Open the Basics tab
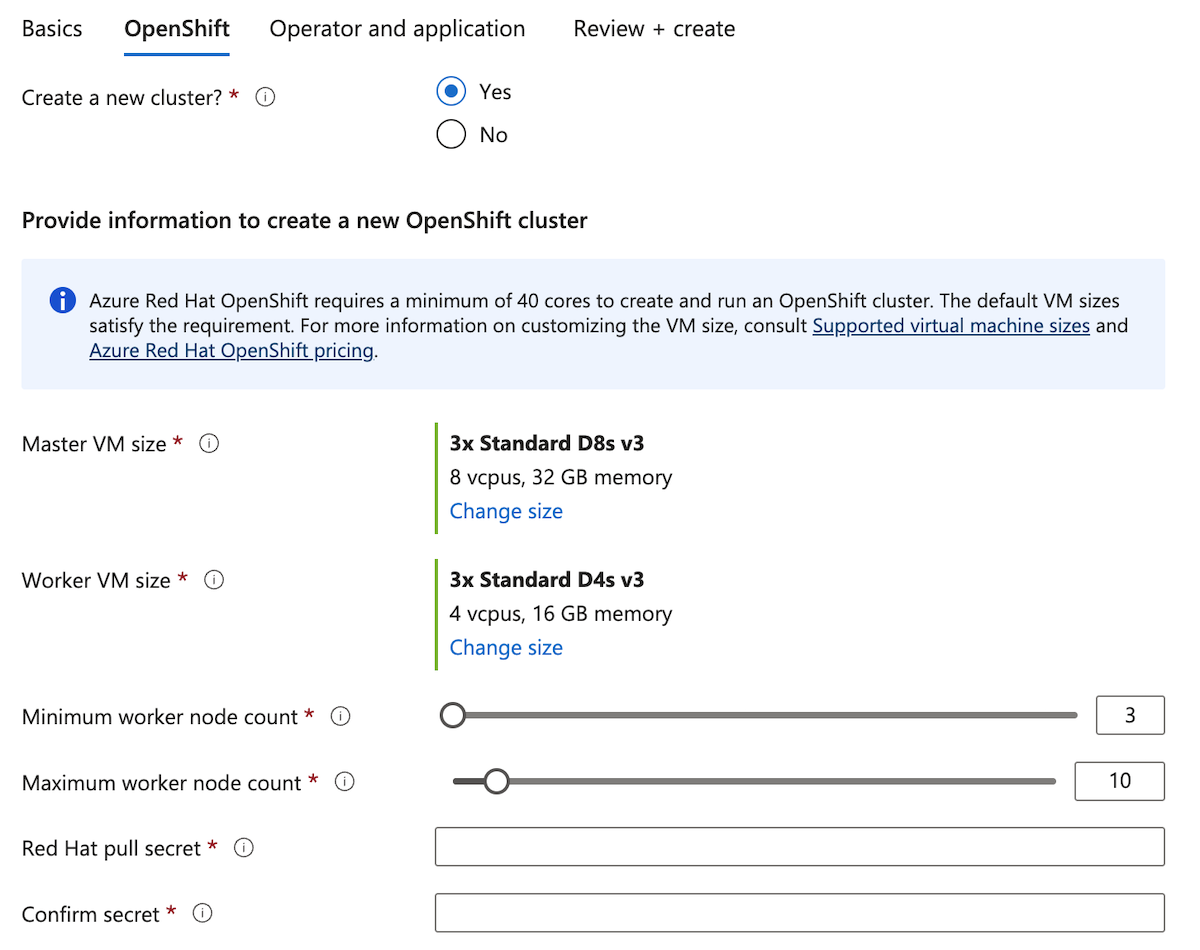Screen dimensions: 1200x950 (x=52, y=29)
